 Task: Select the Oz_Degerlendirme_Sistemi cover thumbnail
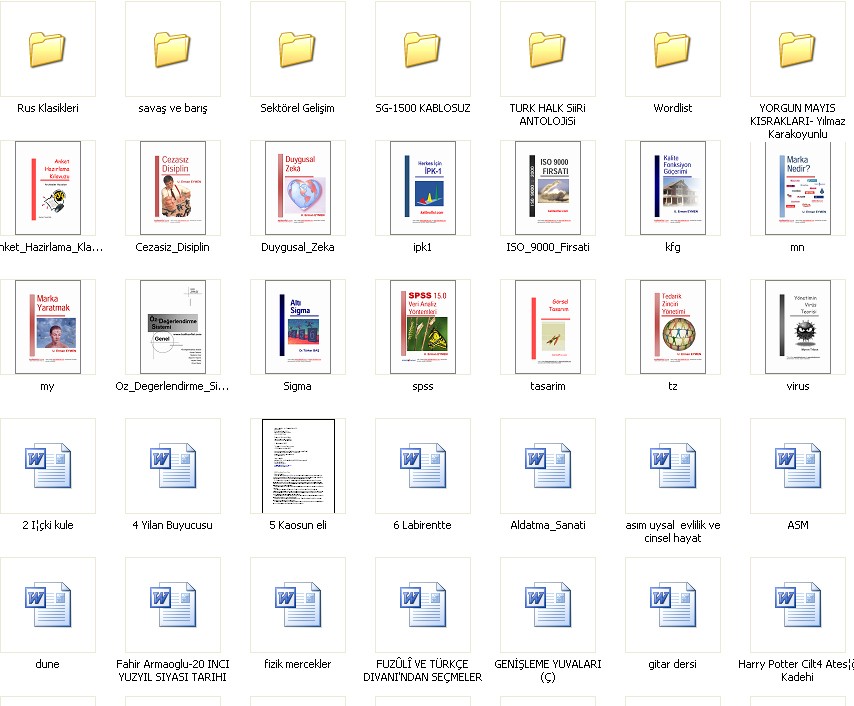pyautogui.click(x=173, y=327)
